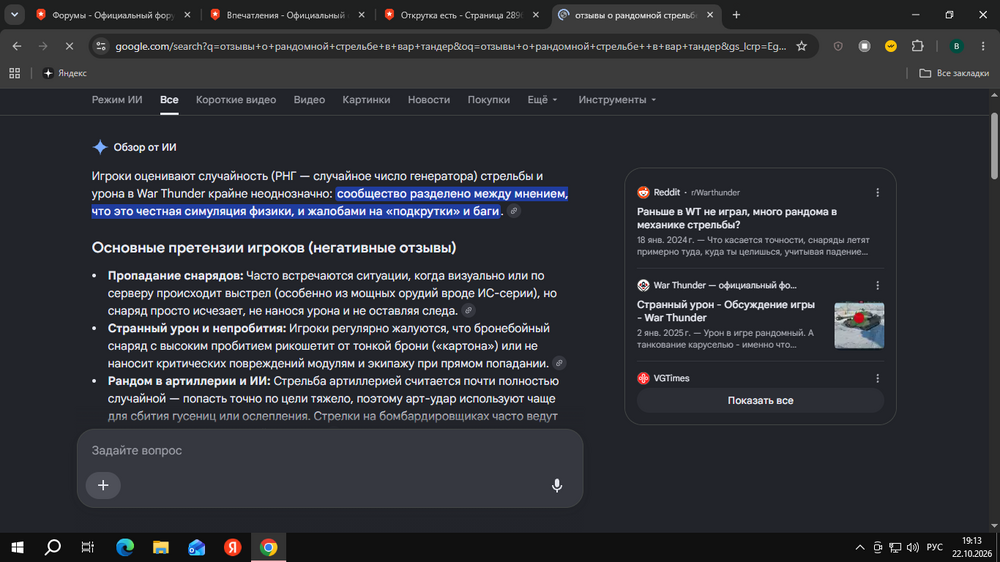Close the 'отзывы о рандомной стрельбе' tab
This screenshot has width=1000, height=562.
point(710,15)
